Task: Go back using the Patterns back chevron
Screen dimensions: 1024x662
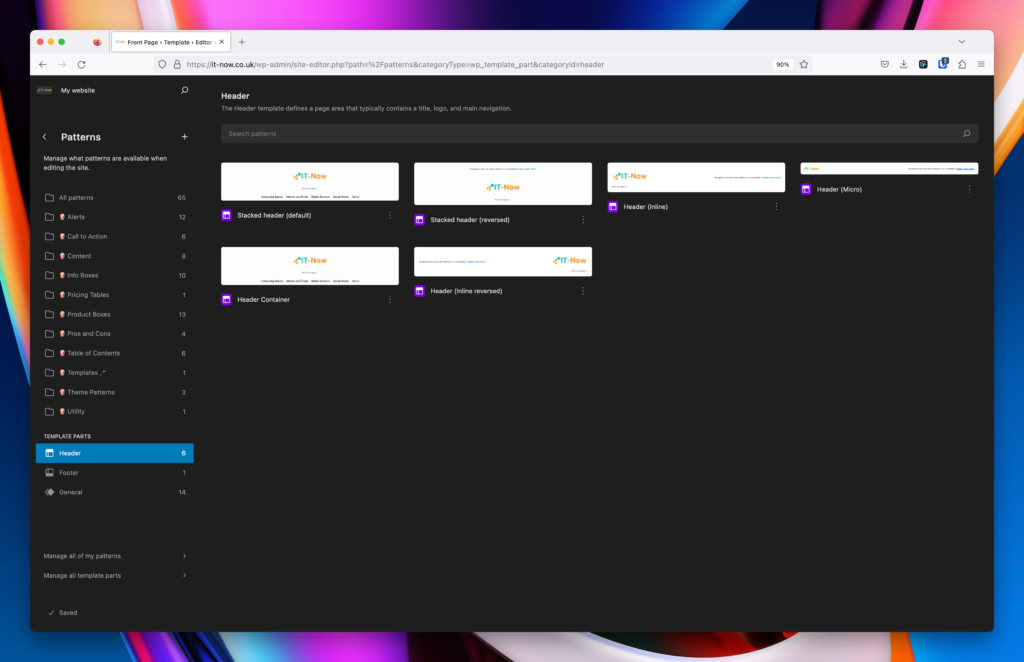Action: point(44,137)
